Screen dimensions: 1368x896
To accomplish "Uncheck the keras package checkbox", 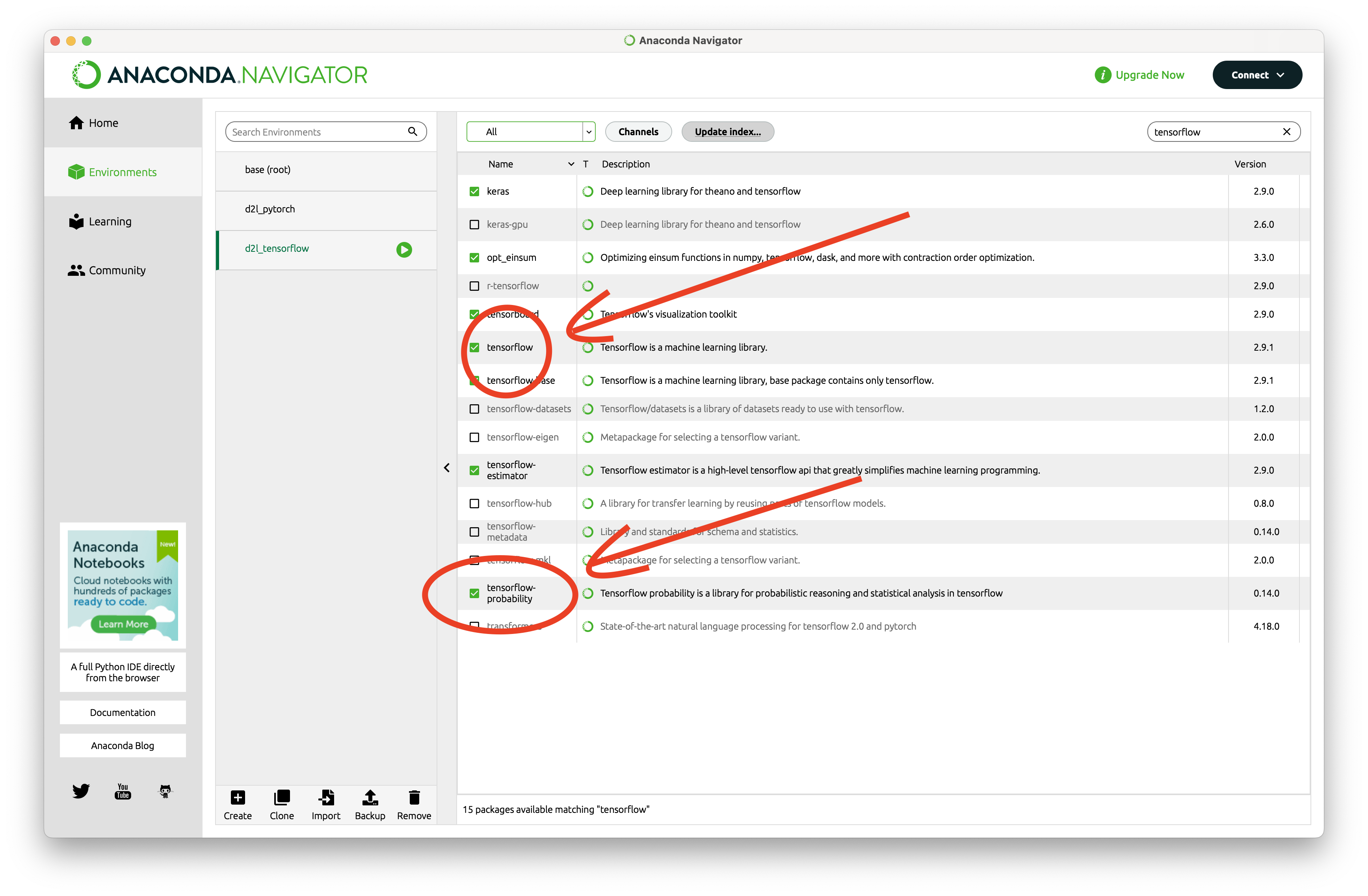I will pyautogui.click(x=474, y=191).
